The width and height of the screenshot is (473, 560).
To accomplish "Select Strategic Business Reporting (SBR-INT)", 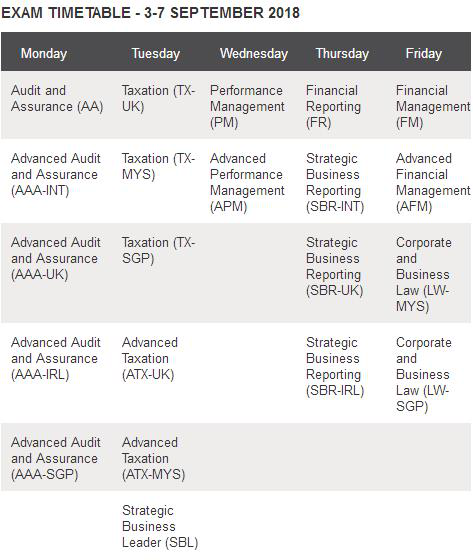I will [335, 182].
